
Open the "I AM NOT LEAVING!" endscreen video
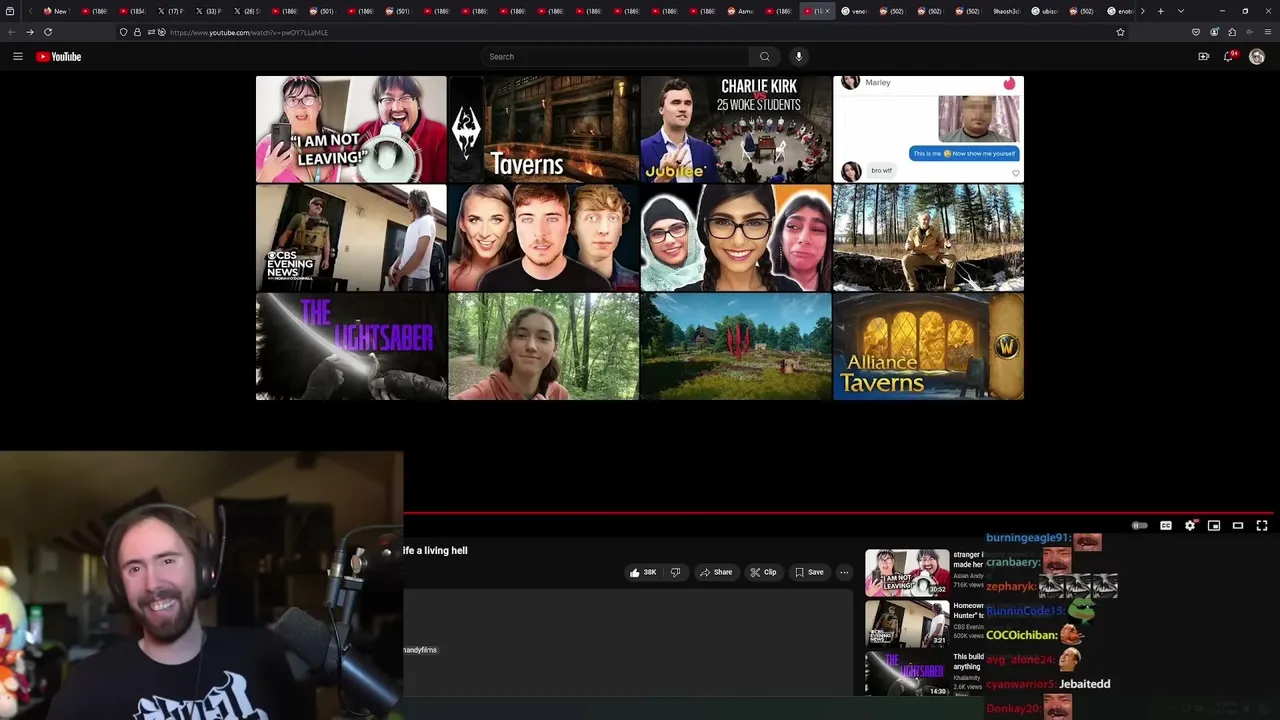coord(351,129)
